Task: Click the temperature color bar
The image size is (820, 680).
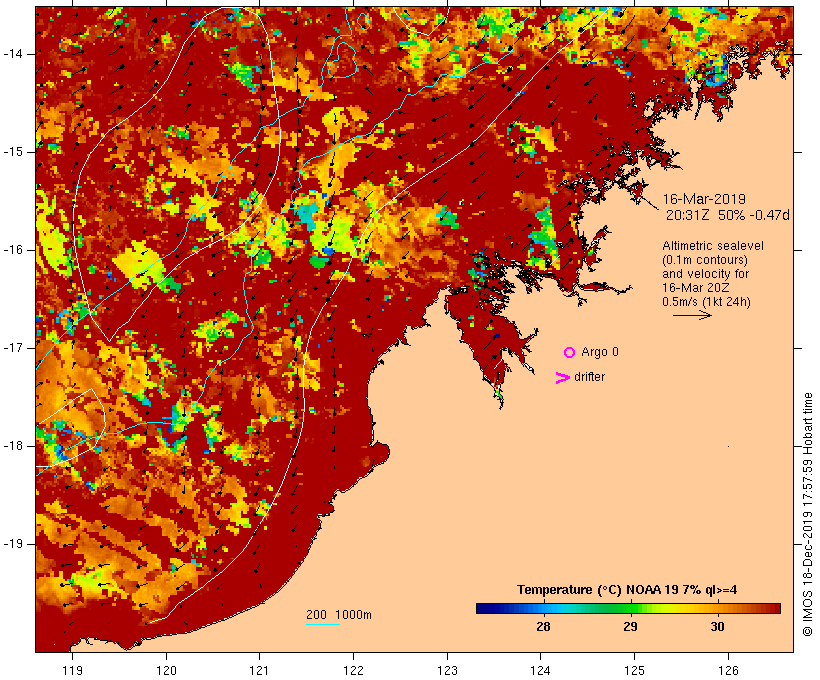Action: pyautogui.click(x=628, y=608)
